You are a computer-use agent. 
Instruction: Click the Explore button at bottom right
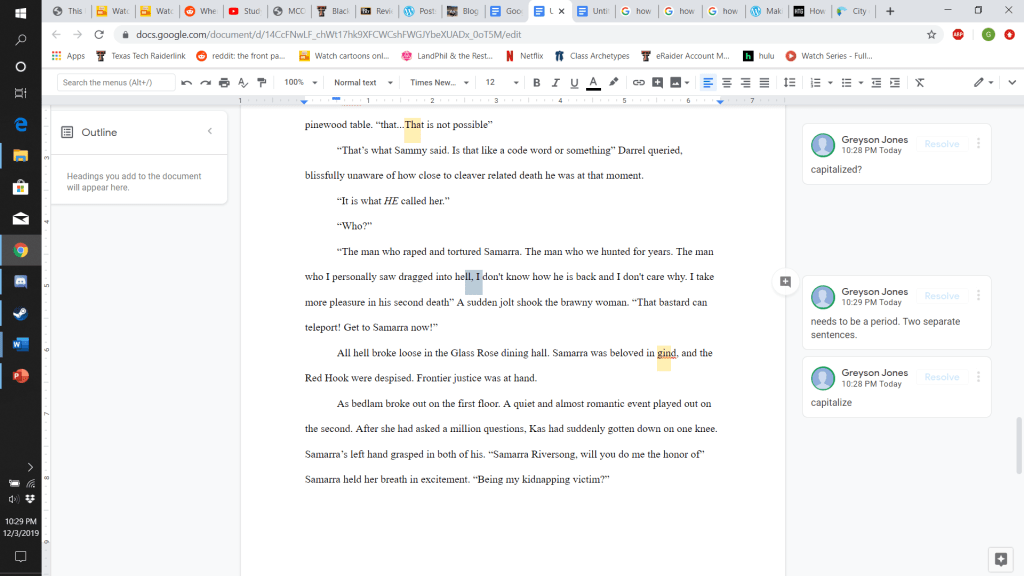pyautogui.click(x=998, y=558)
